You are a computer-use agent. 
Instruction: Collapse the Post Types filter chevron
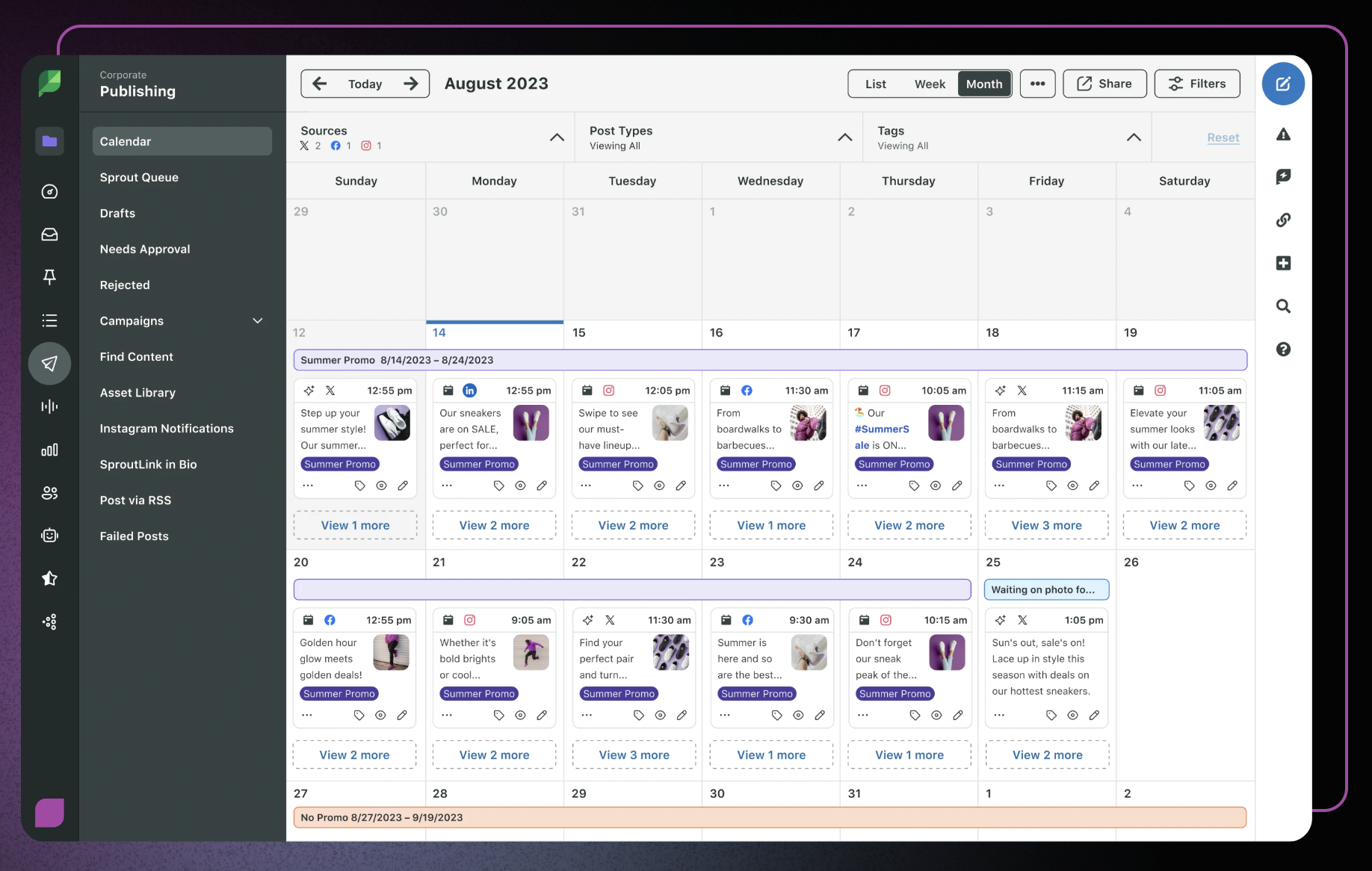click(x=844, y=137)
